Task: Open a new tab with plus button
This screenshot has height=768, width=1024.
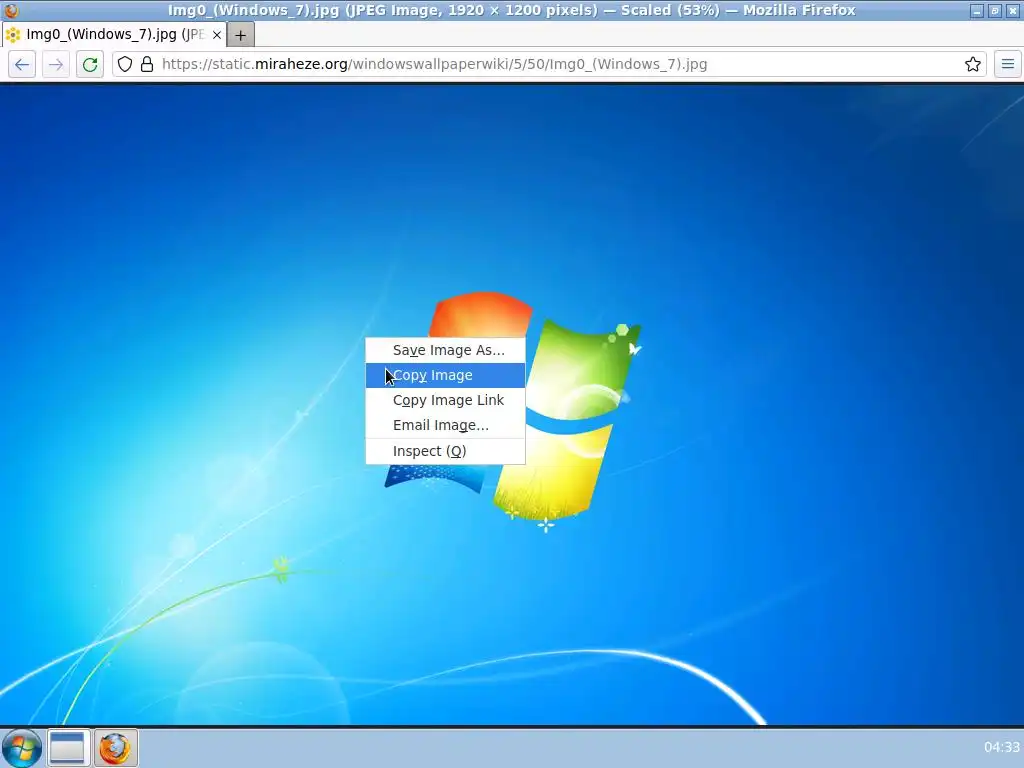Action: pyautogui.click(x=240, y=35)
